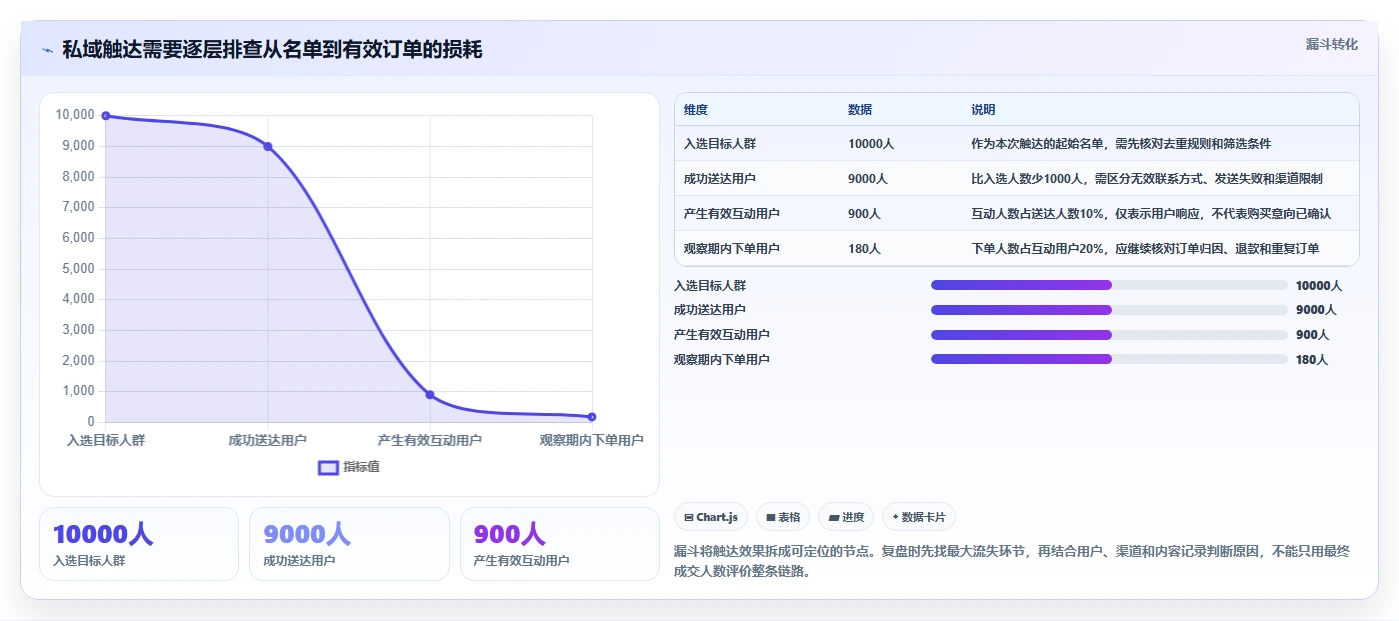1399x621 pixels.
Task: Click x-axis label 成功送达用户
Action: (268, 440)
